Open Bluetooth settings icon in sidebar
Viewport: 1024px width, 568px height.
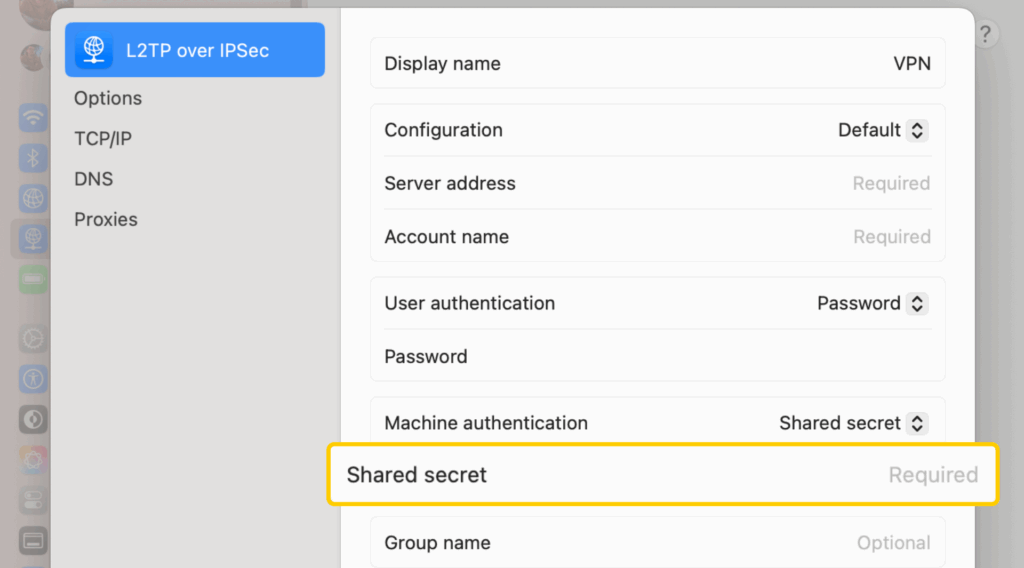click(x=34, y=158)
